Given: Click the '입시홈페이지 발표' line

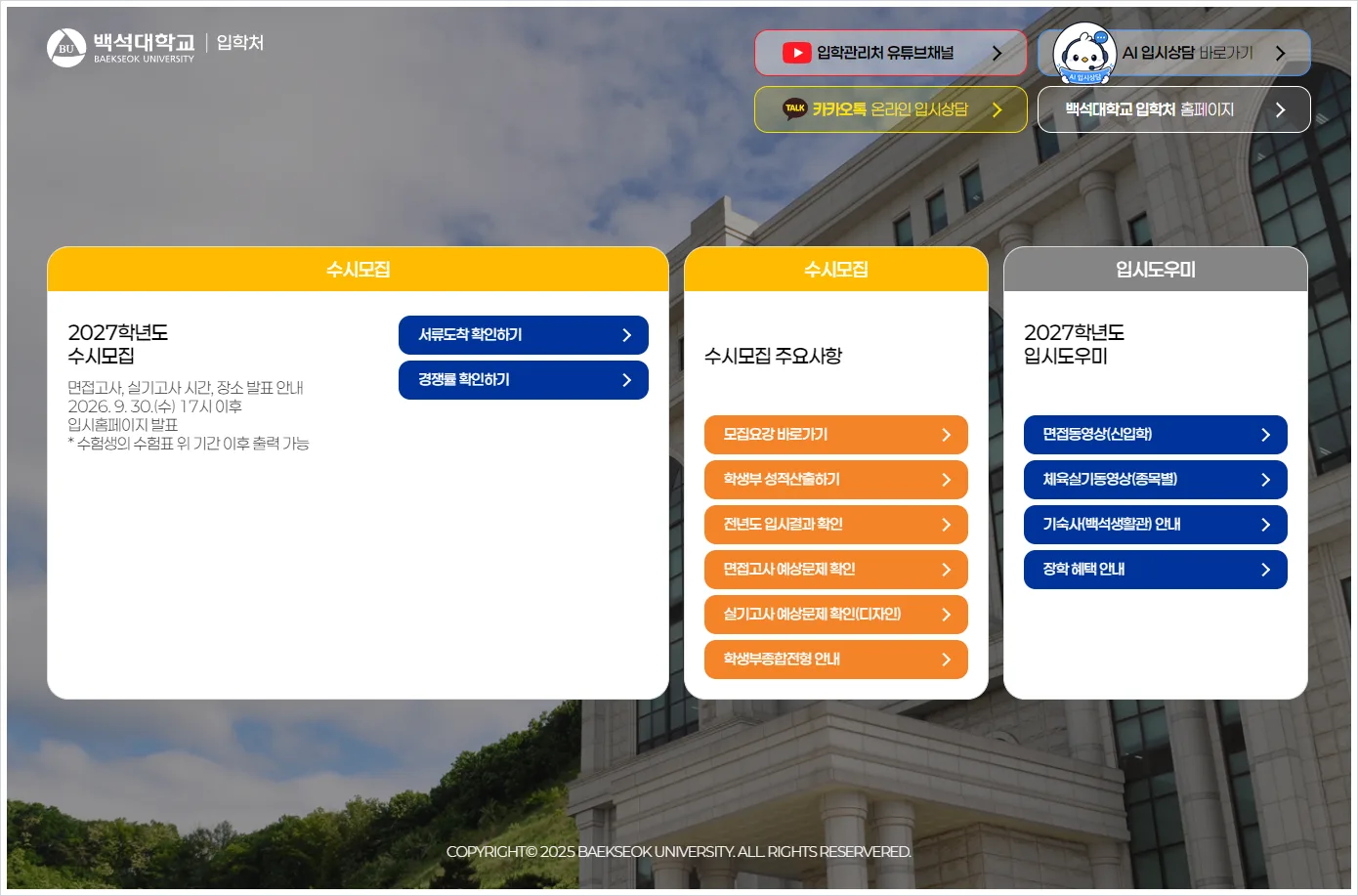Looking at the screenshot, I should pyautogui.click(x=123, y=425).
